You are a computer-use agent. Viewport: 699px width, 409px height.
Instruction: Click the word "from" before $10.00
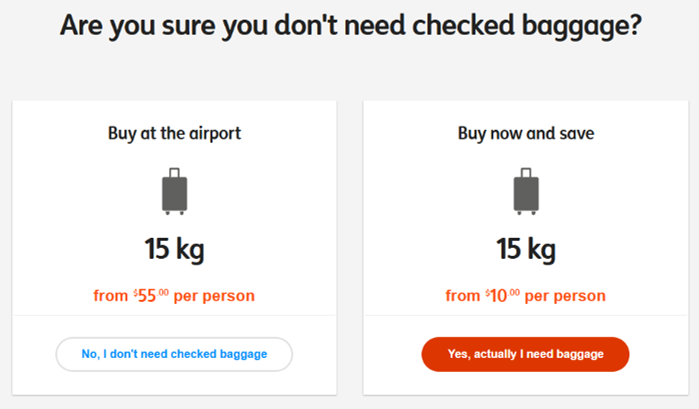pyautogui.click(x=463, y=296)
